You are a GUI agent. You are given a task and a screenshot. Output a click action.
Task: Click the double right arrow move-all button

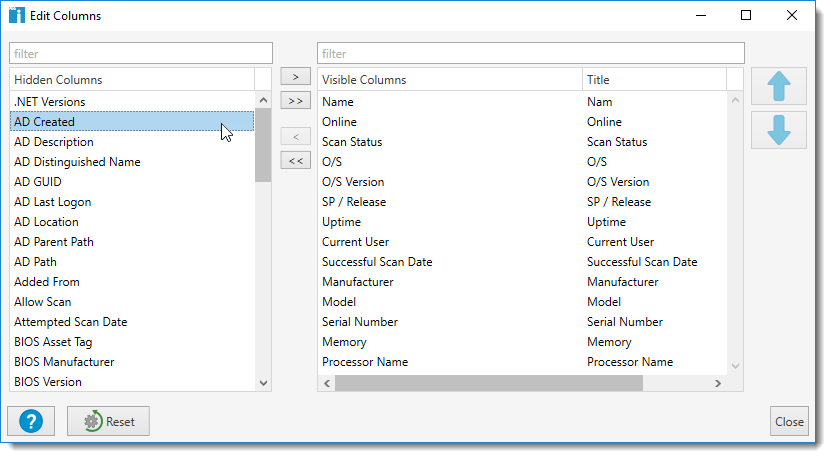(295, 101)
